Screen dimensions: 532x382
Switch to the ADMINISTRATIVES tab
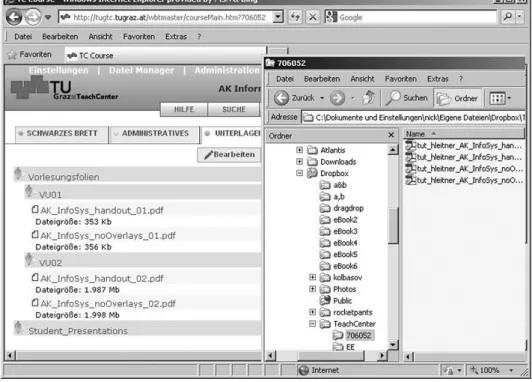click(x=155, y=133)
